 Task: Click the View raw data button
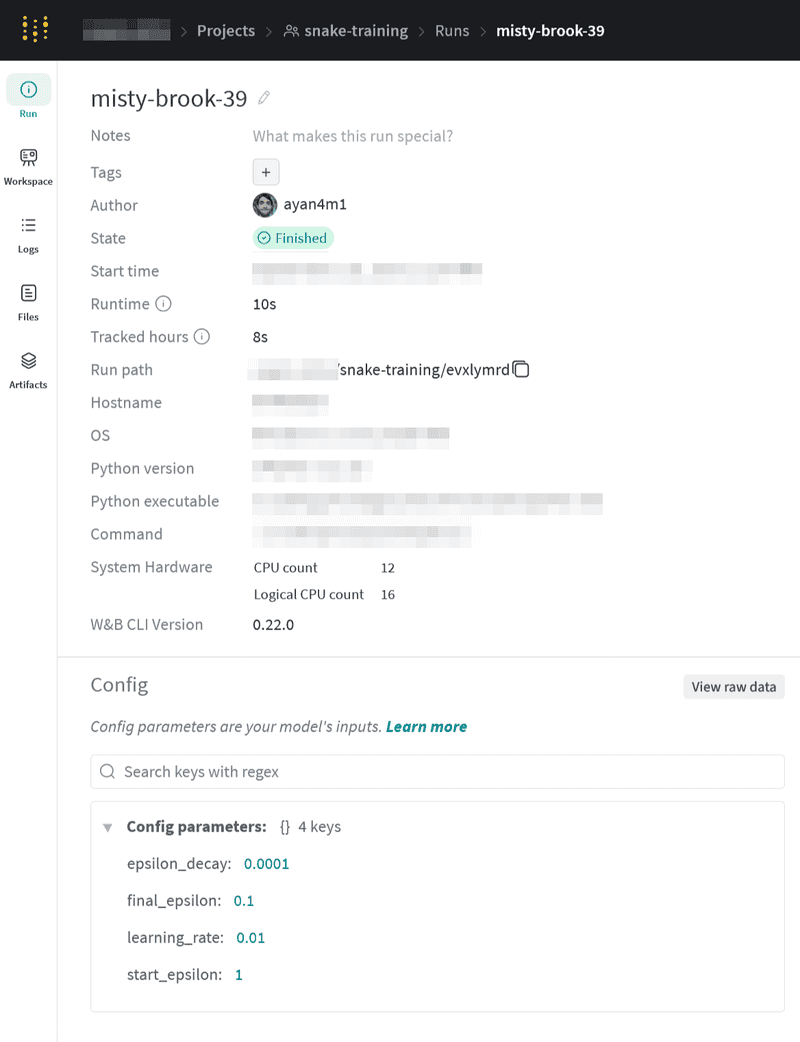(733, 687)
